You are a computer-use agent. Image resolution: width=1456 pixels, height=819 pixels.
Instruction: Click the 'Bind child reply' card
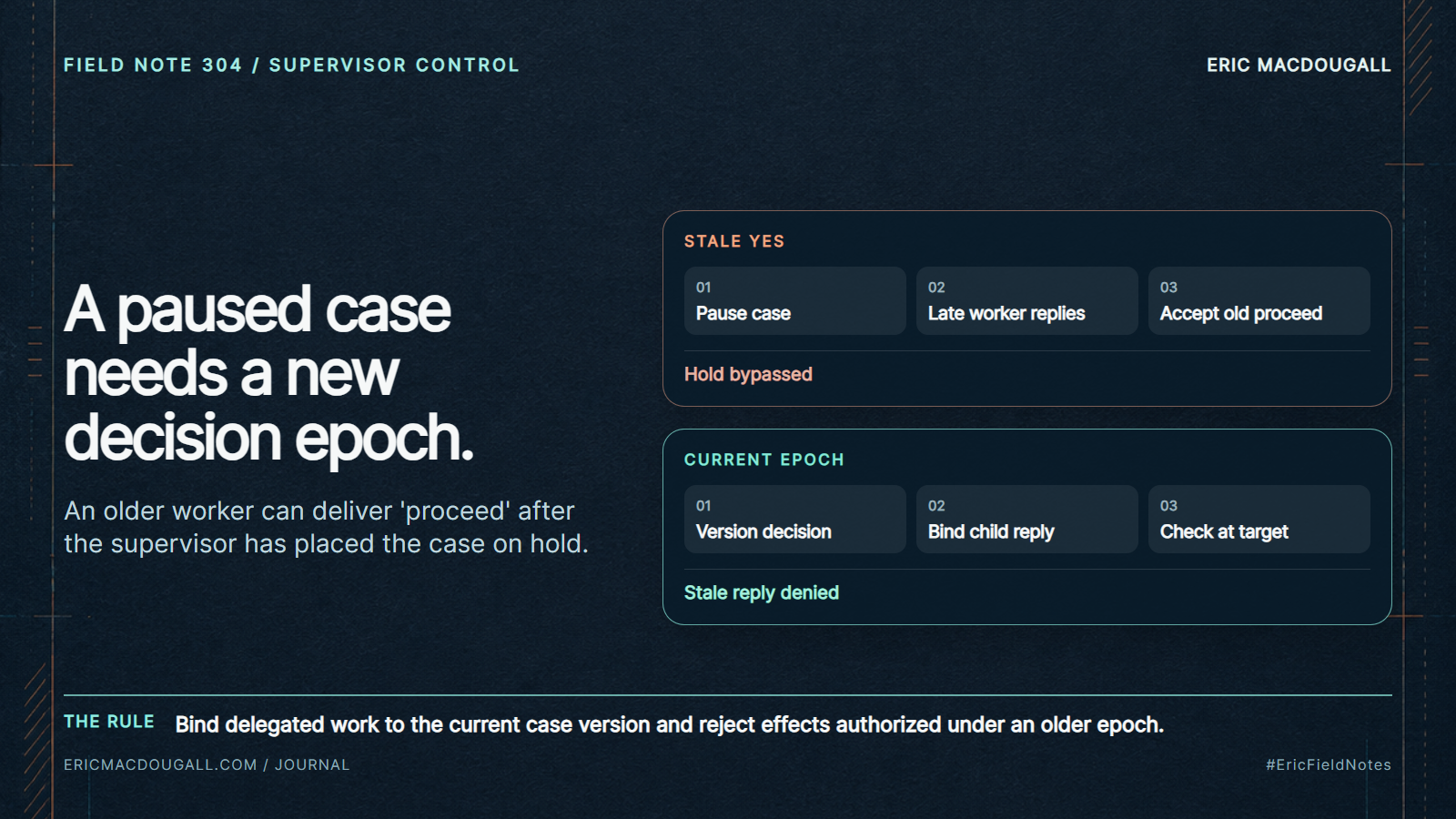tap(1026, 519)
